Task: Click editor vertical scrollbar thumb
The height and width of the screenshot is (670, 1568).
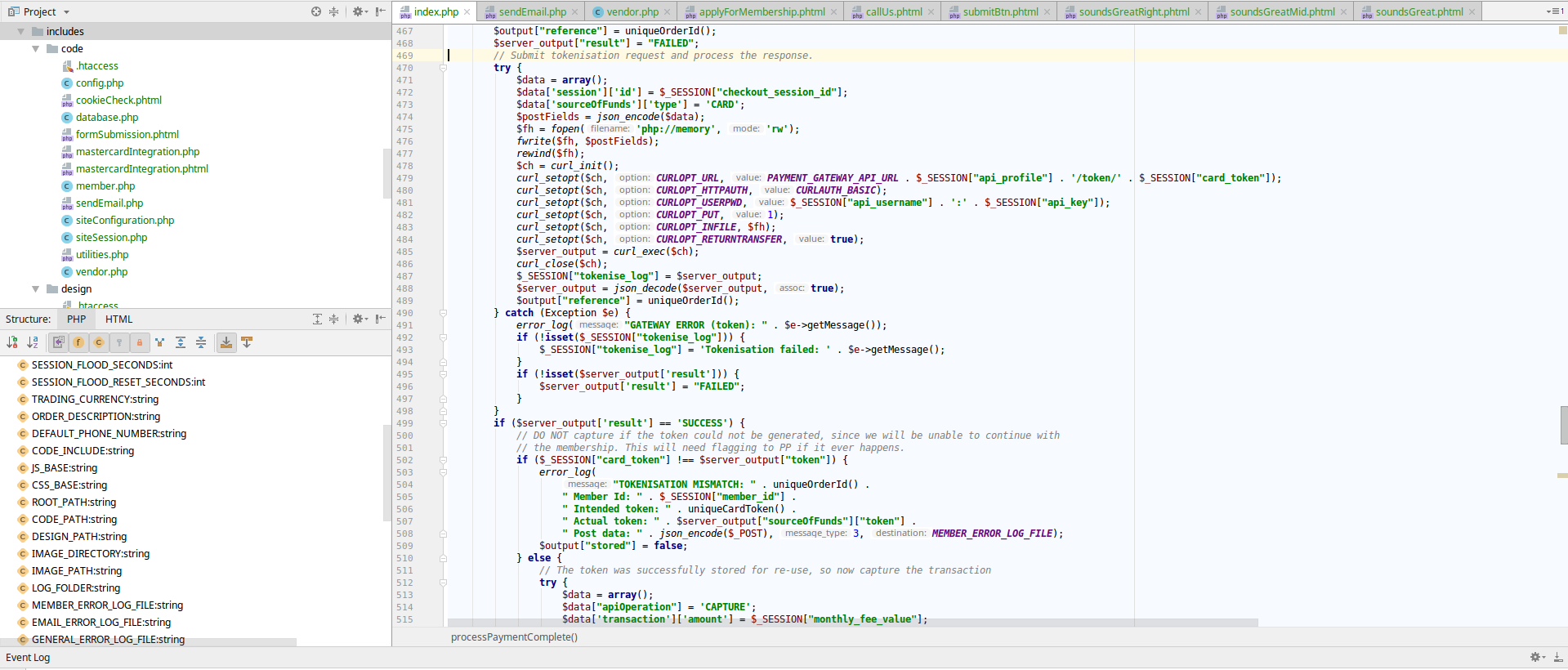Action: [1564, 425]
